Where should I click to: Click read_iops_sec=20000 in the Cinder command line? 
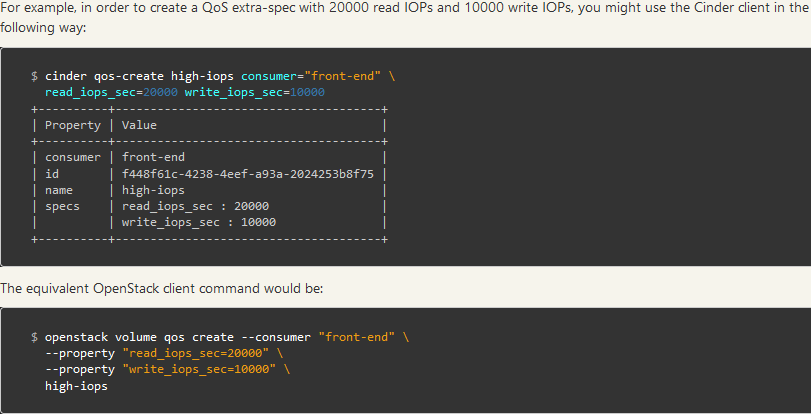[111, 92]
